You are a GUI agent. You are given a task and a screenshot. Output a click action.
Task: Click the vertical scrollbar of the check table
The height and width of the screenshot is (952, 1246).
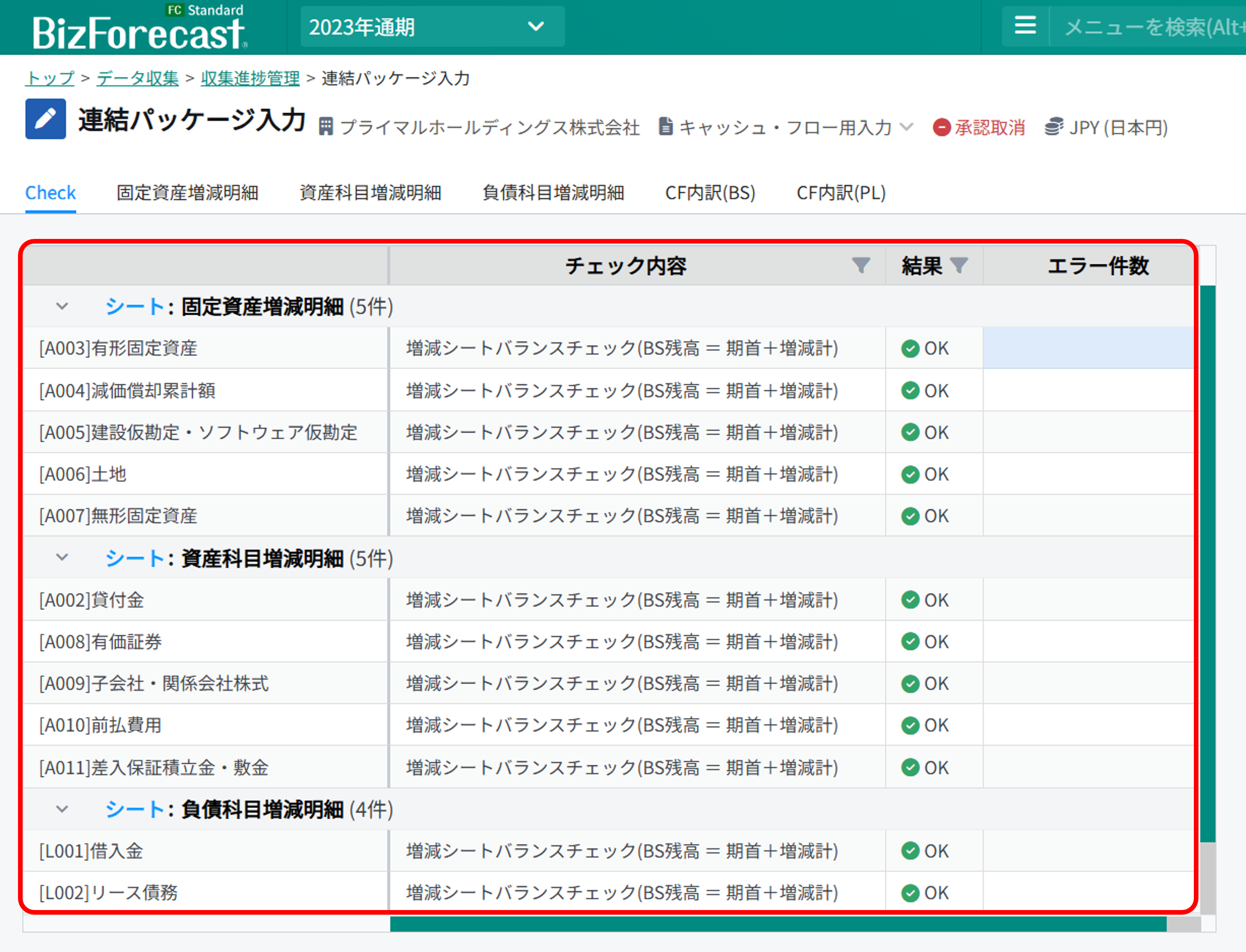pos(1207,567)
